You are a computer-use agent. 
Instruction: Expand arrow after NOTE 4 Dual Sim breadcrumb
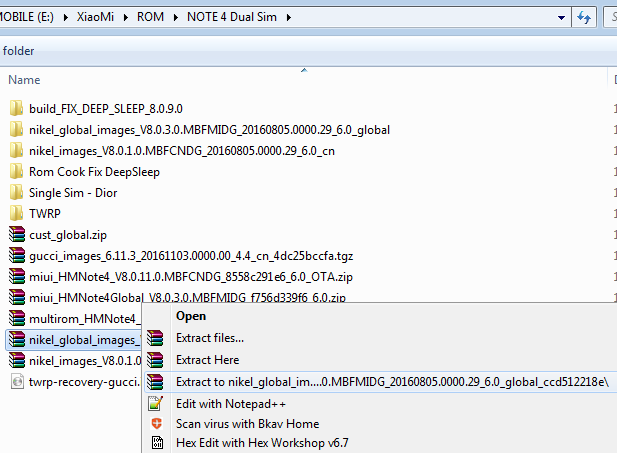(289, 17)
